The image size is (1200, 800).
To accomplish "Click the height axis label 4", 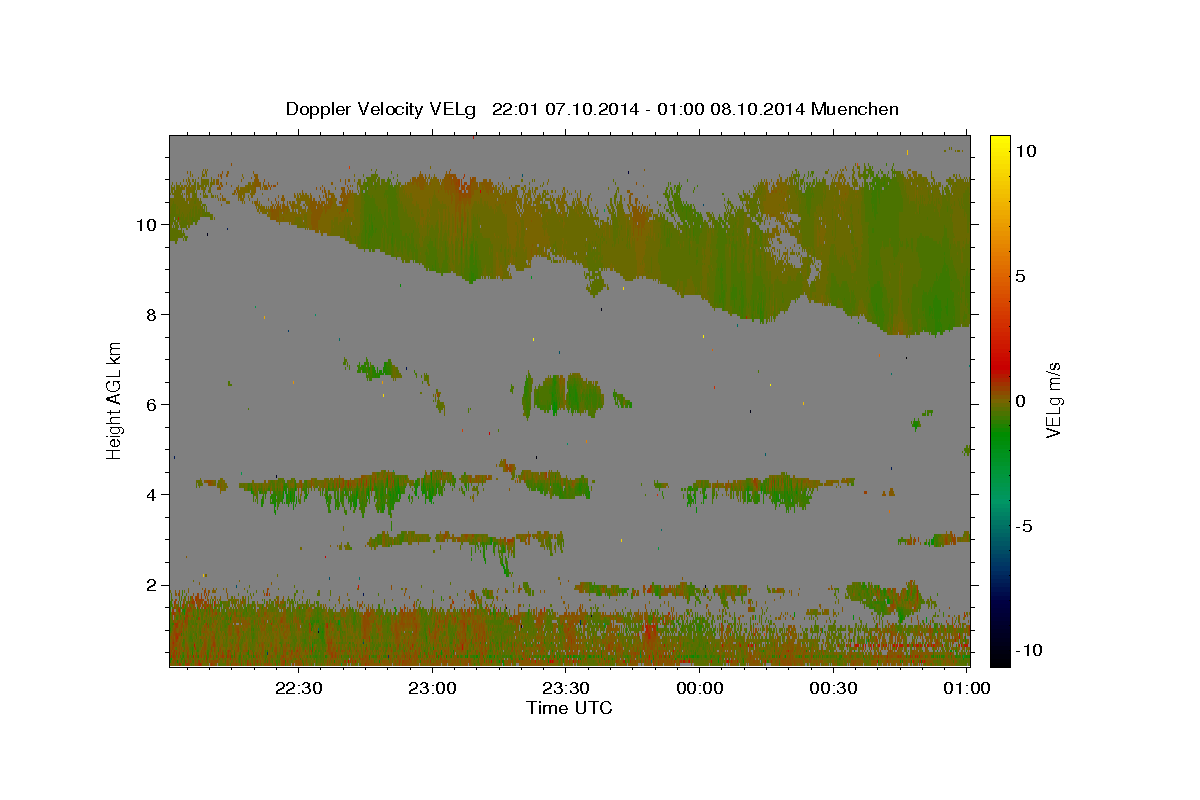I will coord(154,495).
